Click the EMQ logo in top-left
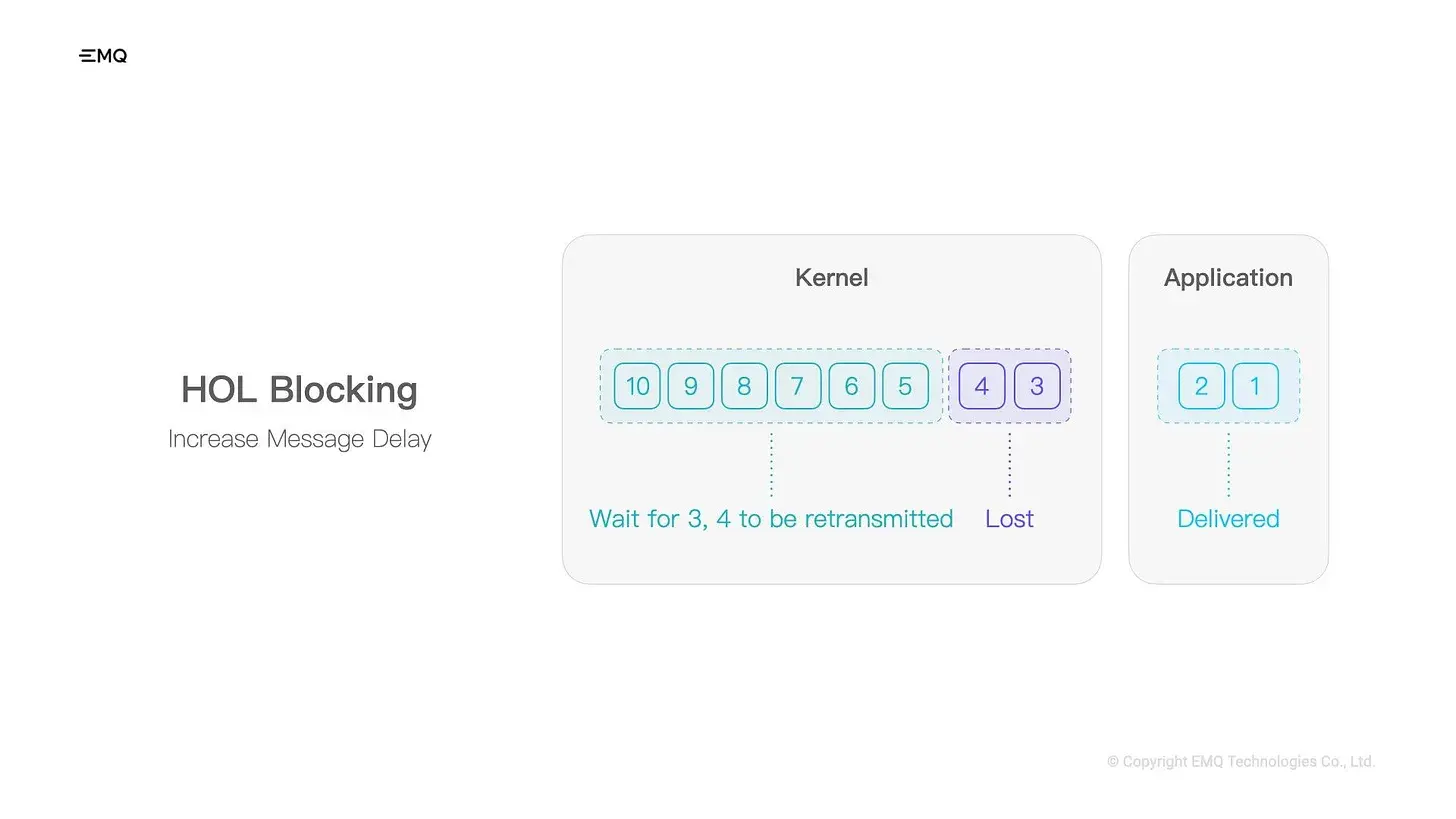 tap(103, 56)
